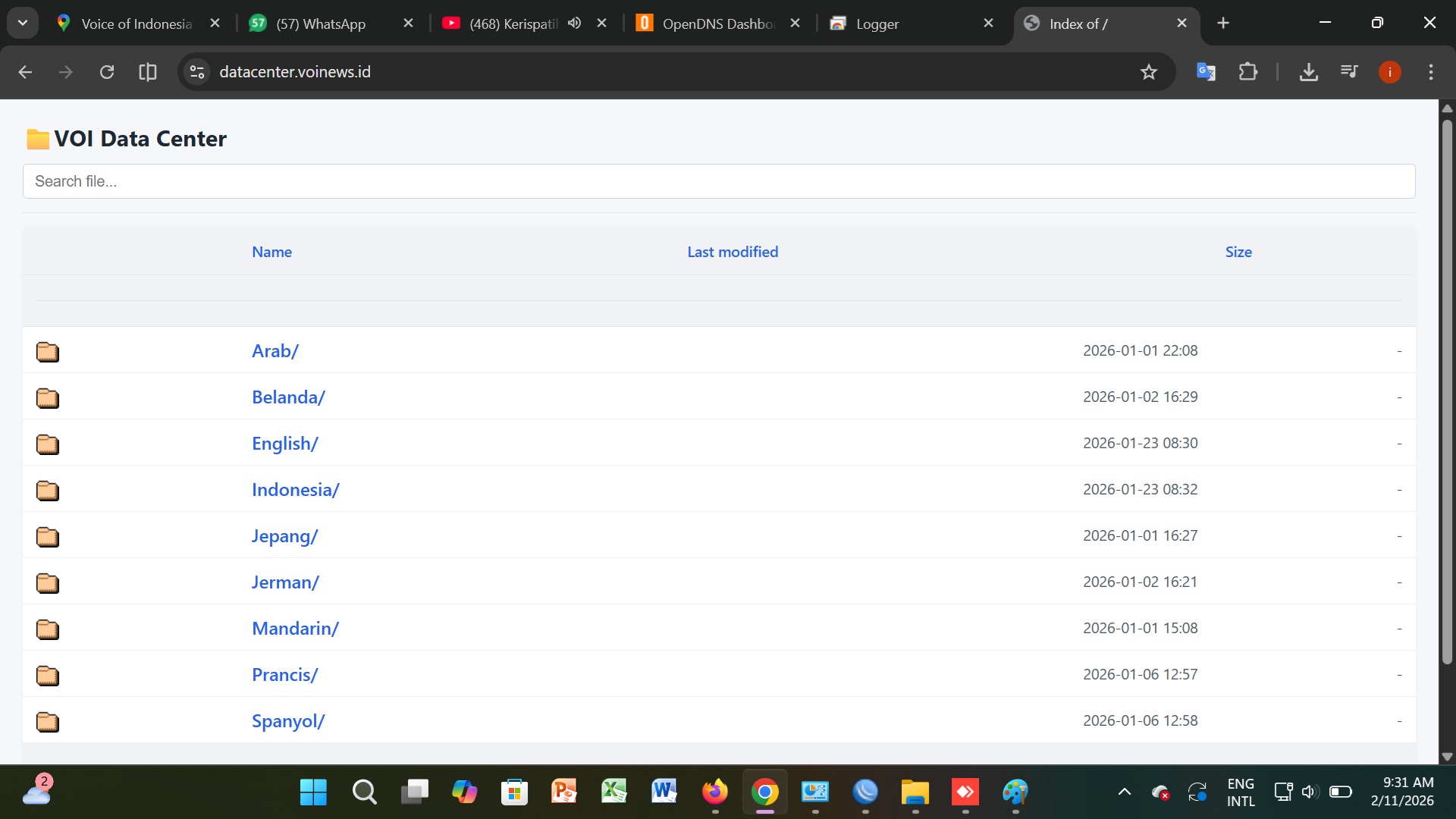This screenshot has width=1456, height=819.
Task: View site information icon in address bar
Action: [197, 72]
